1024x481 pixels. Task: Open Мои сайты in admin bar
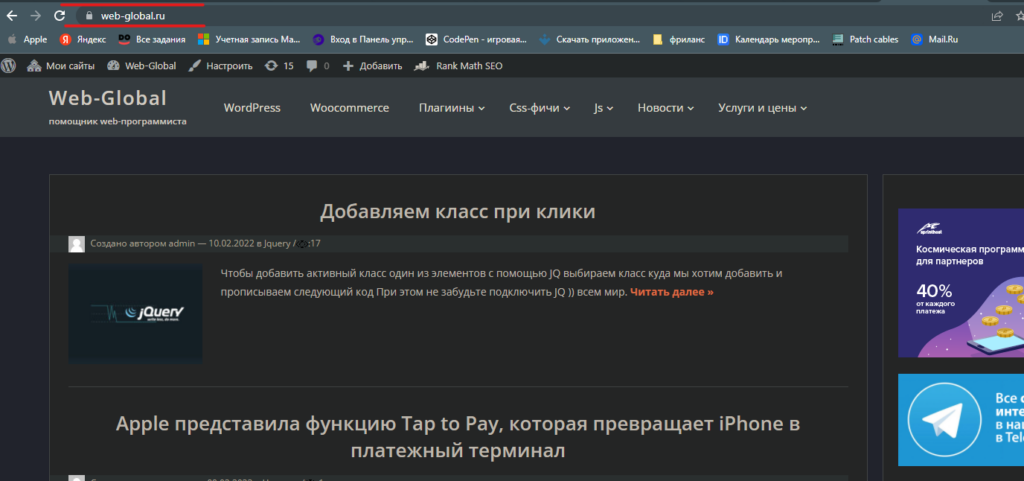[x=61, y=66]
